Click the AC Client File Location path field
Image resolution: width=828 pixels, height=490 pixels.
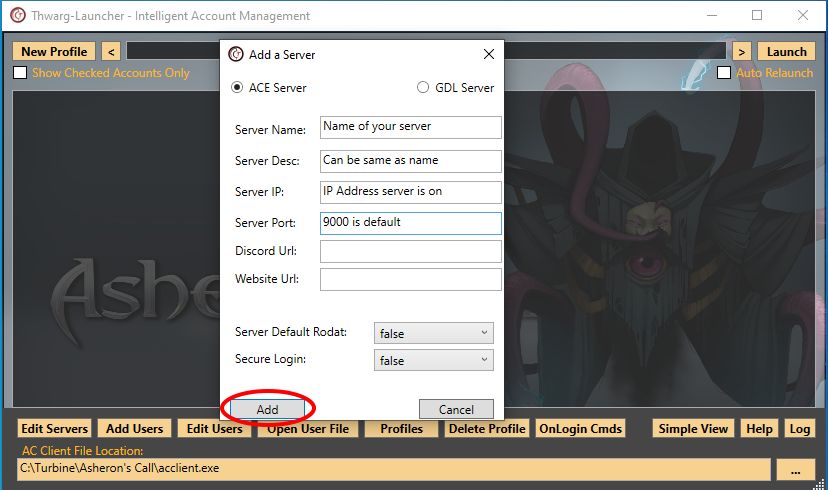(393, 469)
